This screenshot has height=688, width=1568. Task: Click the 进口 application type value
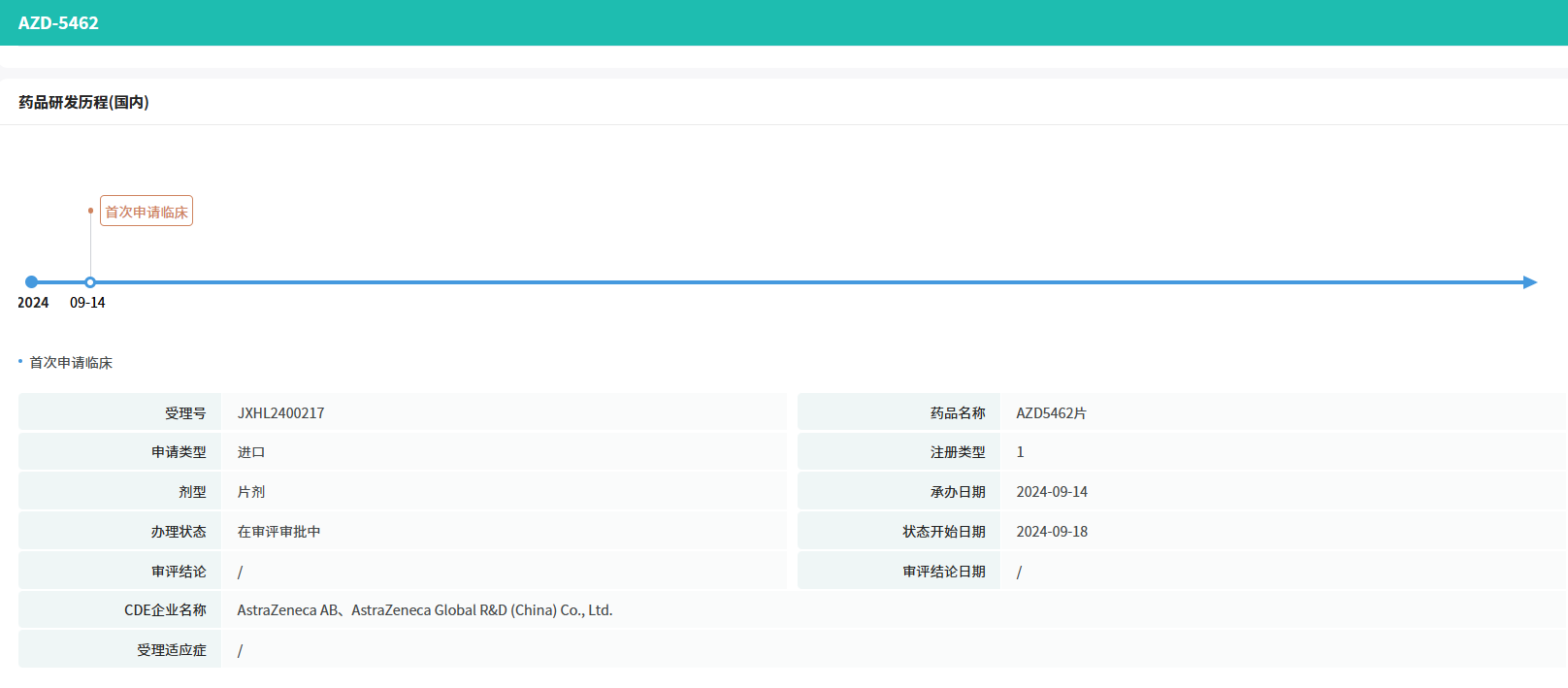[x=251, y=452]
